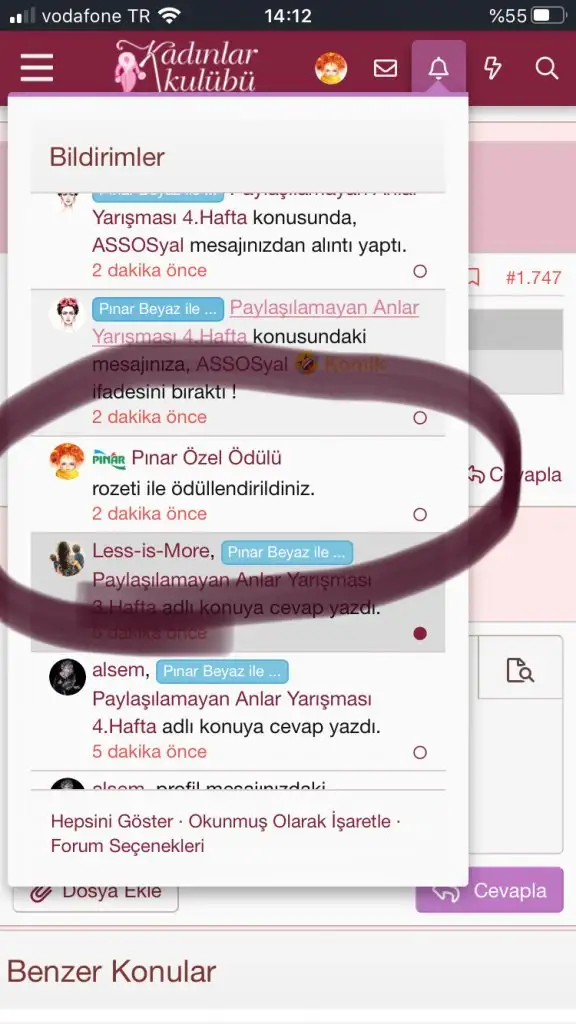Click Okunmuş Olarak İşaretle

point(290,821)
